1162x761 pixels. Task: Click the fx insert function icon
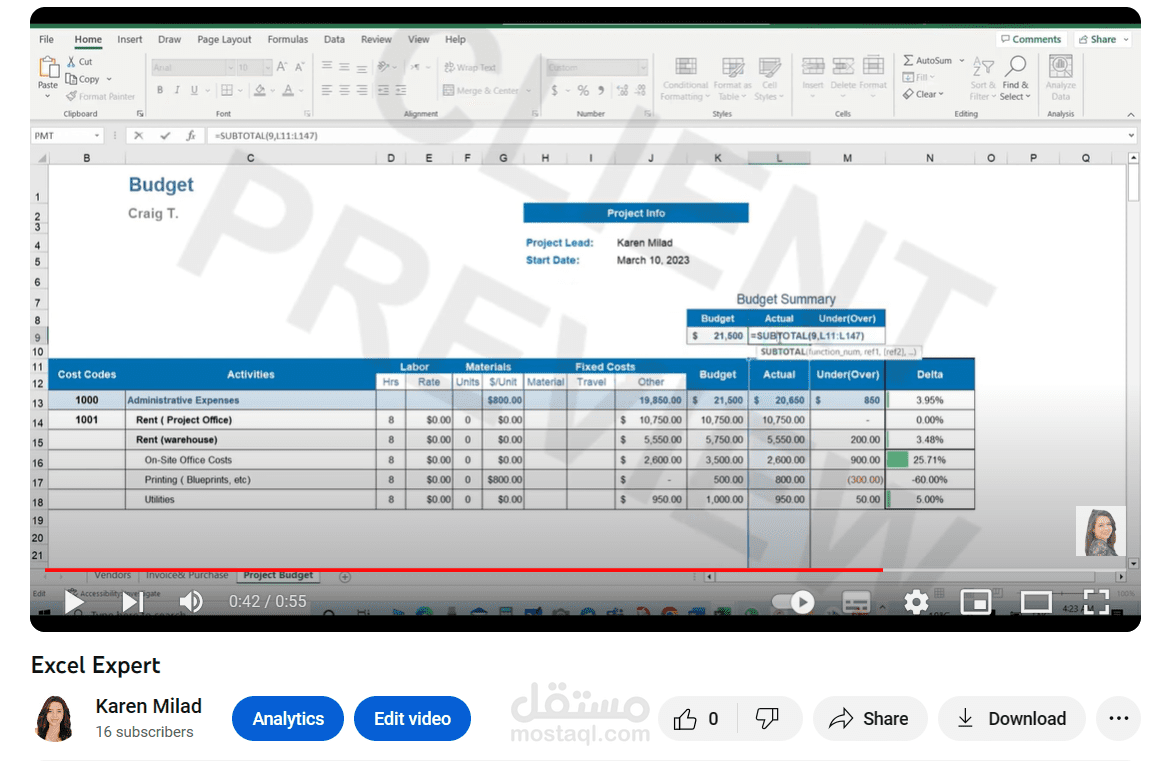190,136
